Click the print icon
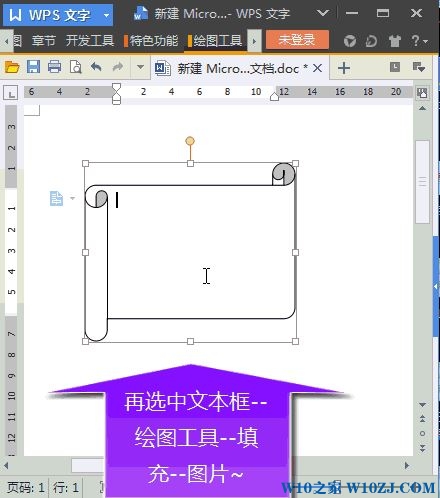The width and height of the screenshot is (440, 498). pyautogui.click(x=54, y=67)
